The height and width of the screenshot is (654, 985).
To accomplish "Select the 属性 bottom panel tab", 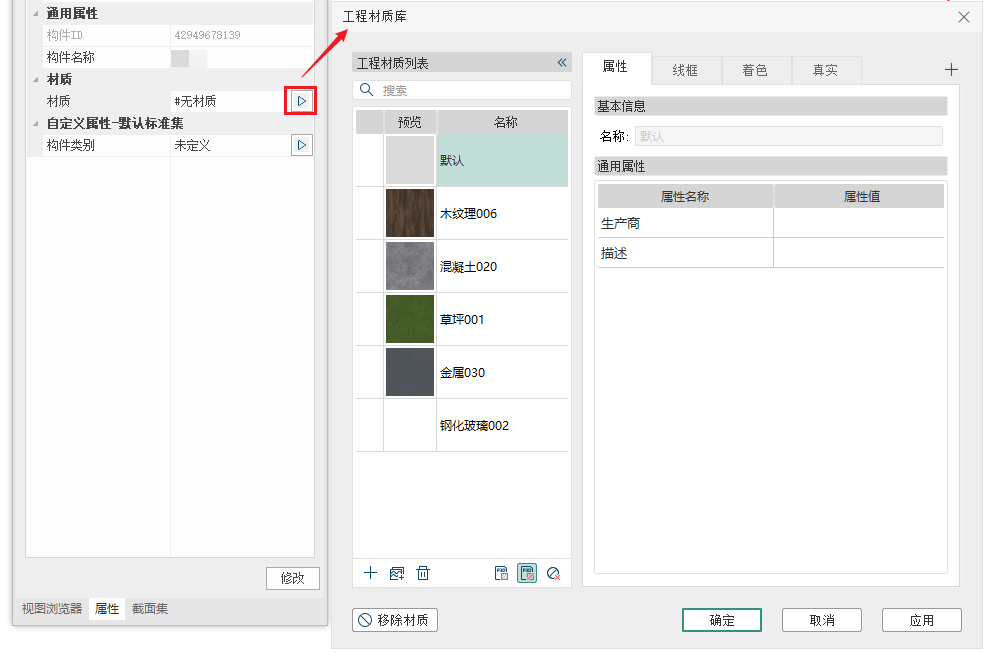I will click(x=107, y=609).
